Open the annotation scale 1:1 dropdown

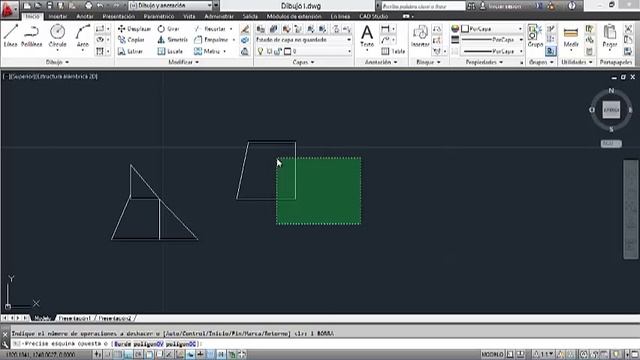[x=544, y=354]
